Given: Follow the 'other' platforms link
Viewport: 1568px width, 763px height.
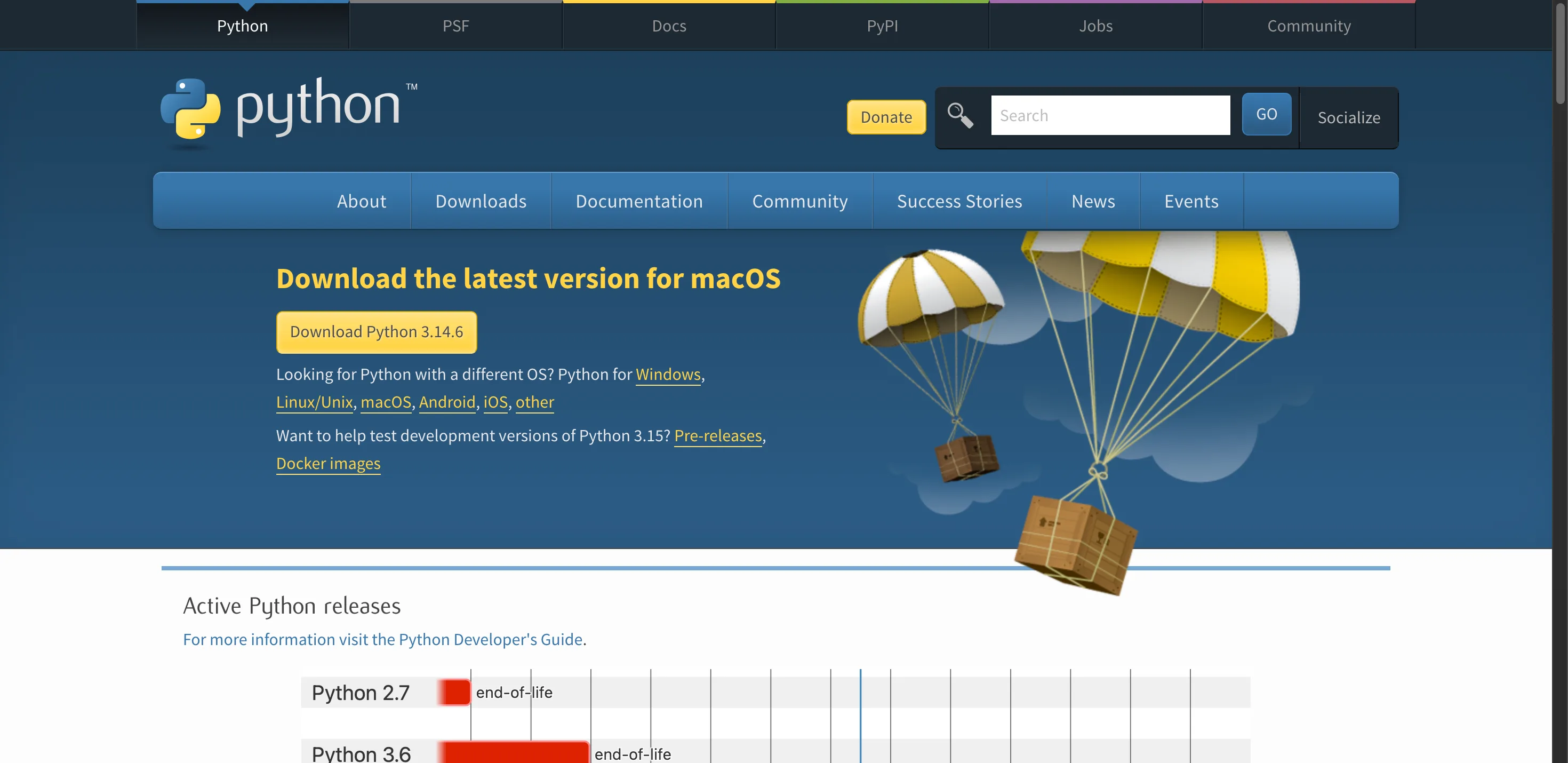Looking at the screenshot, I should (x=534, y=402).
